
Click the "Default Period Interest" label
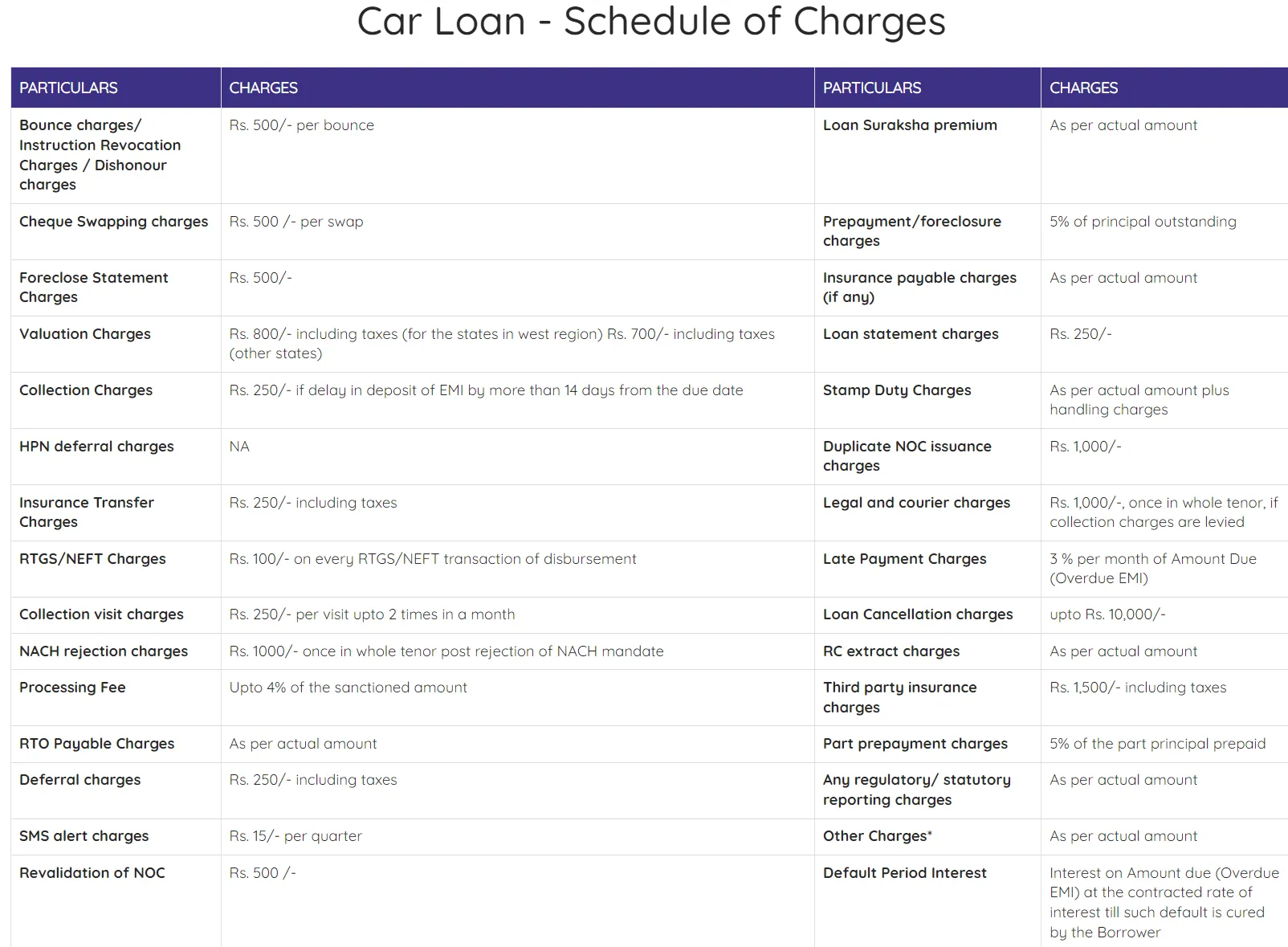(904, 873)
